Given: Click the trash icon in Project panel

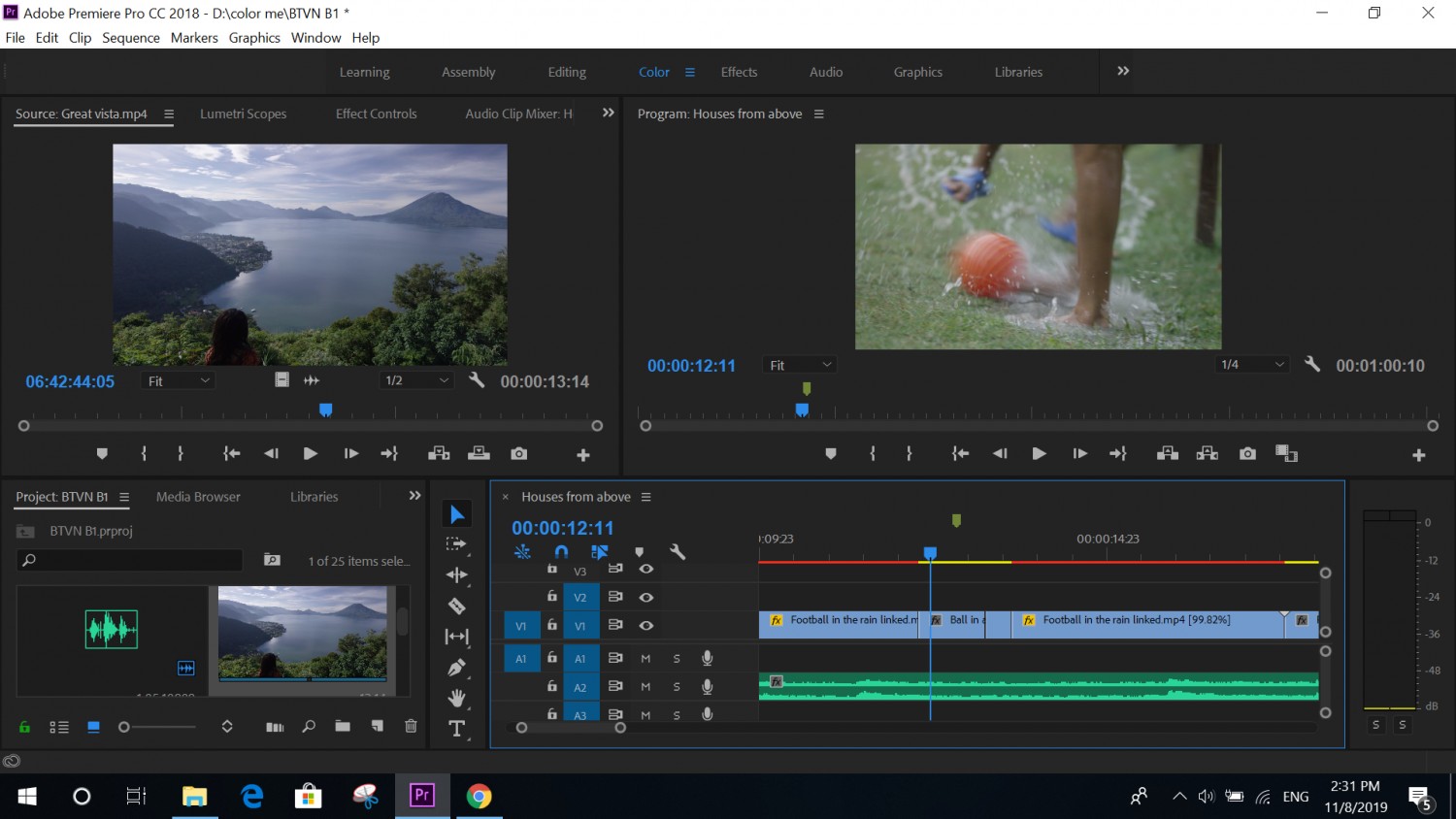Looking at the screenshot, I should tap(411, 726).
